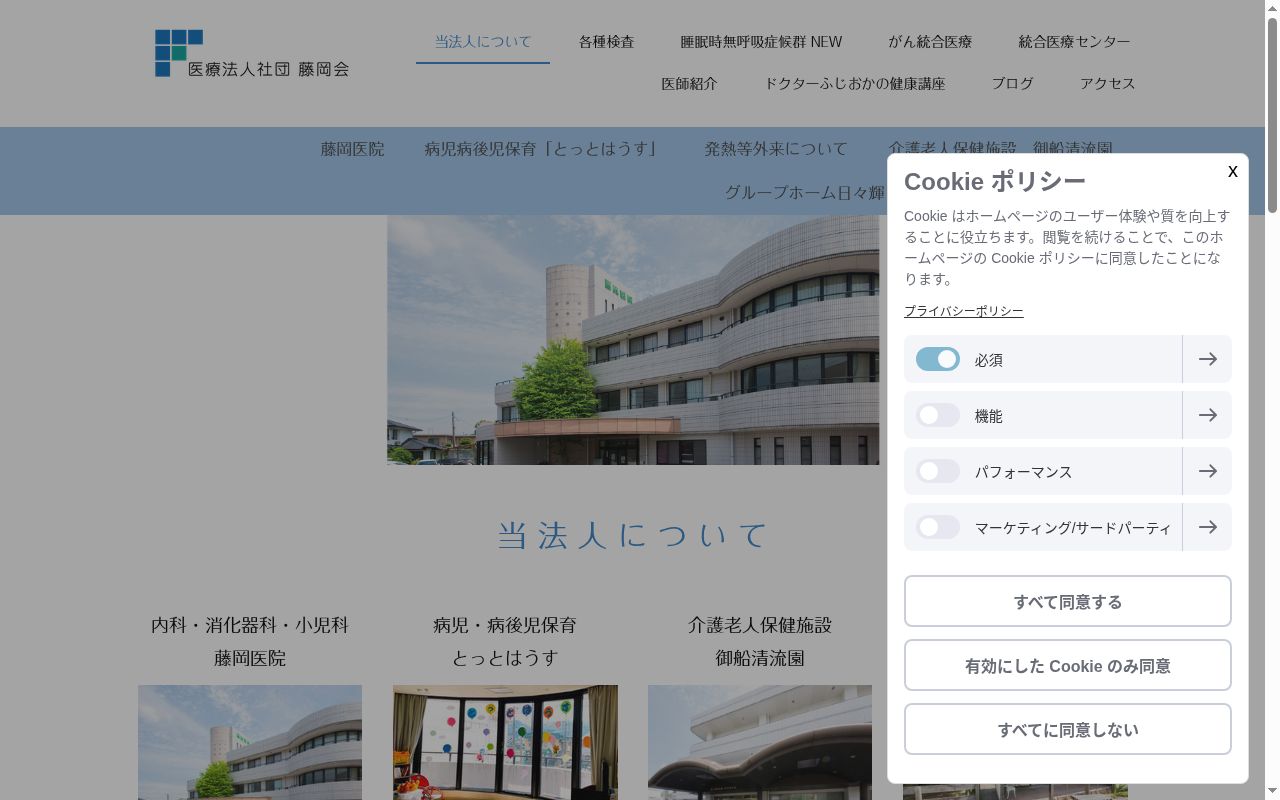This screenshot has height=800, width=1280.
Task: Click 有効にした Cookie のみ同意 button
Action: pos(1067,665)
